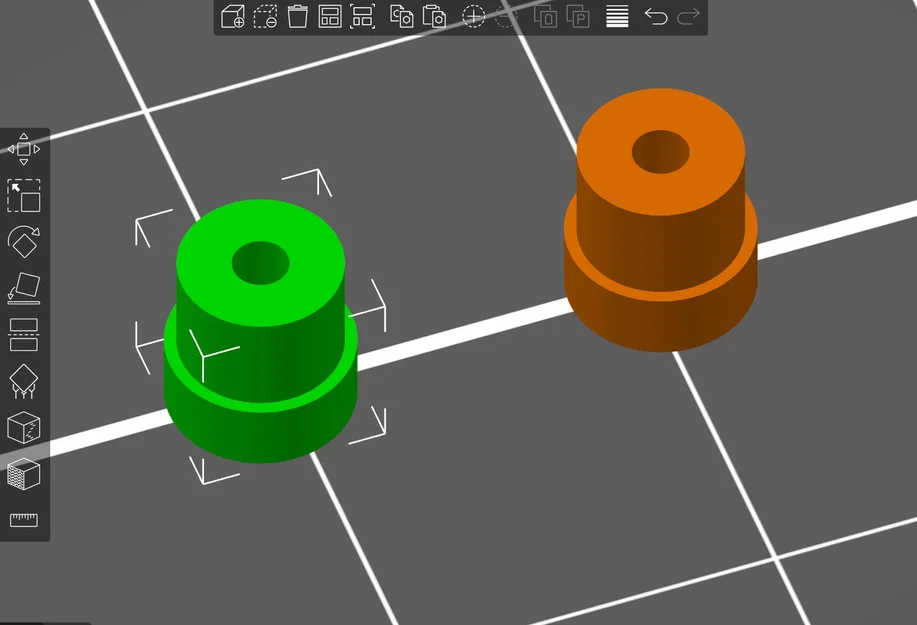This screenshot has height=625, width=917.
Task: Split the model into objects
Action: pyautogui.click(x=545, y=16)
